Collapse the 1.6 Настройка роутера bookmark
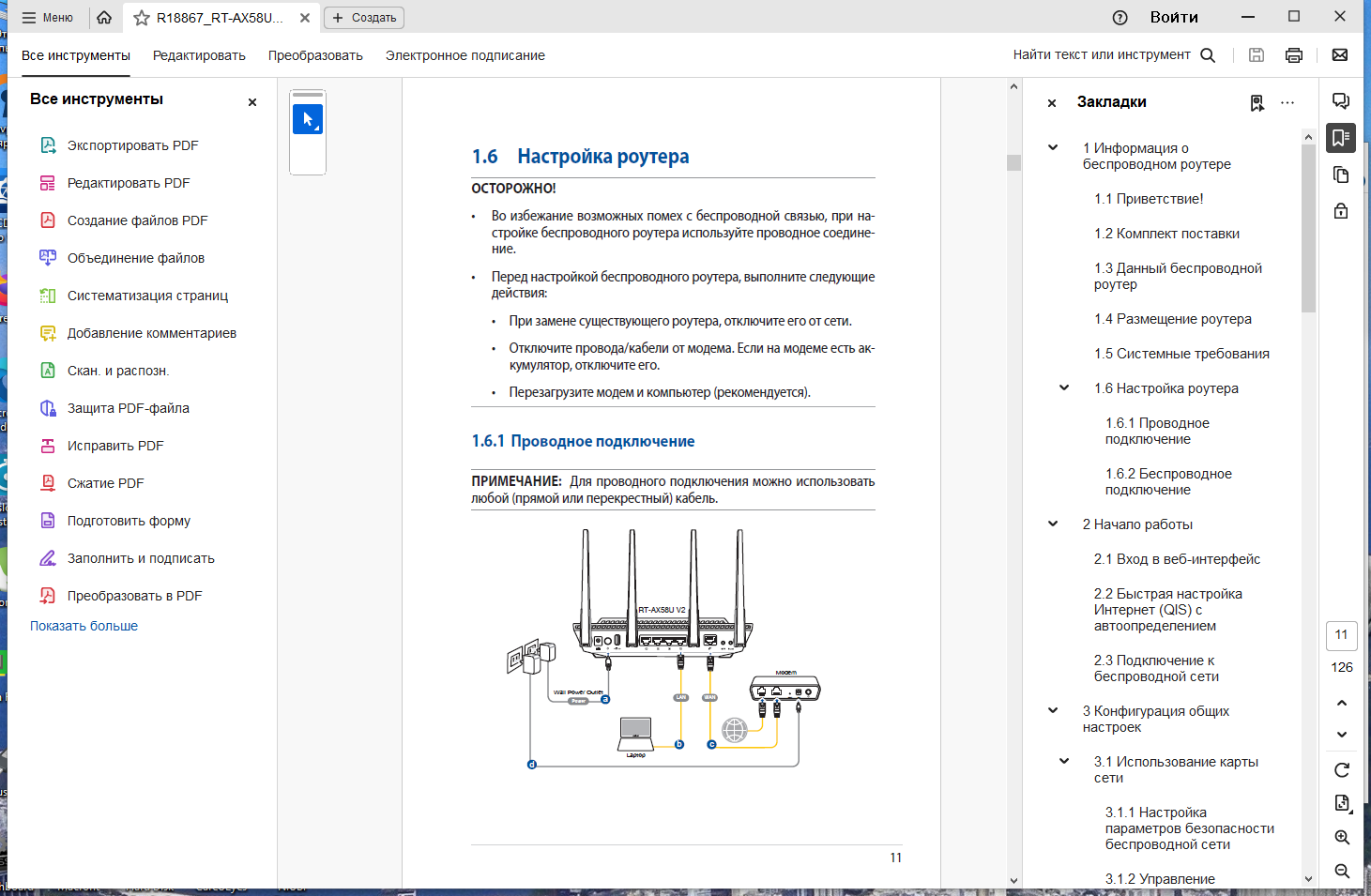This screenshot has width=1371, height=896. pyautogui.click(x=1064, y=387)
